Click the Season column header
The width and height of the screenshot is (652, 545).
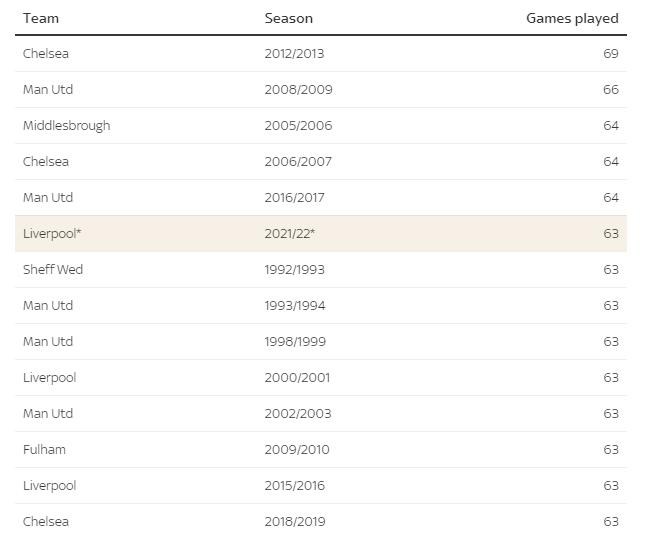pyautogui.click(x=288, y=18)
